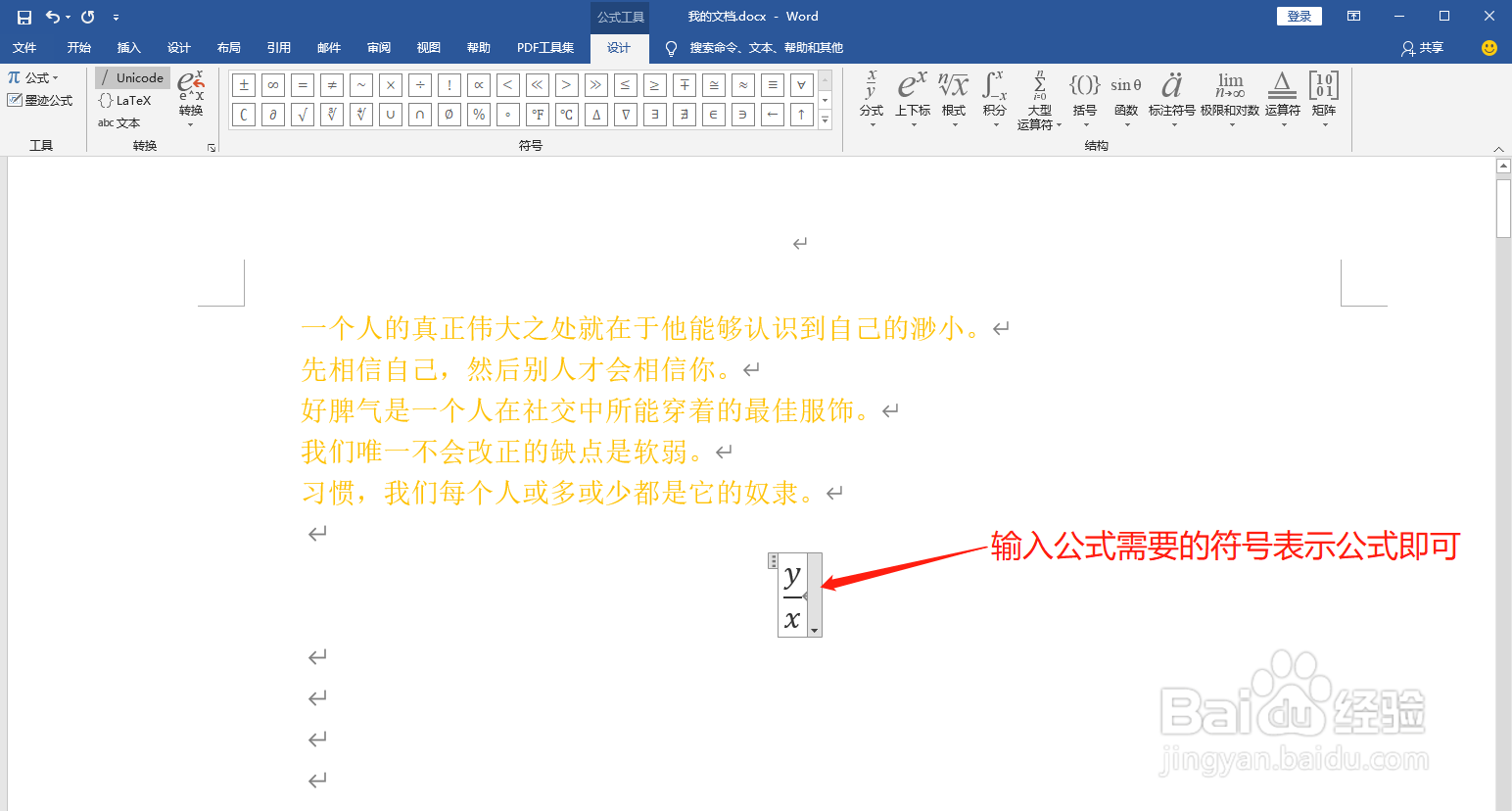Open the 函数 function structures dropdown
The width and height of the screenshot is (1512, 811).
1126,98
